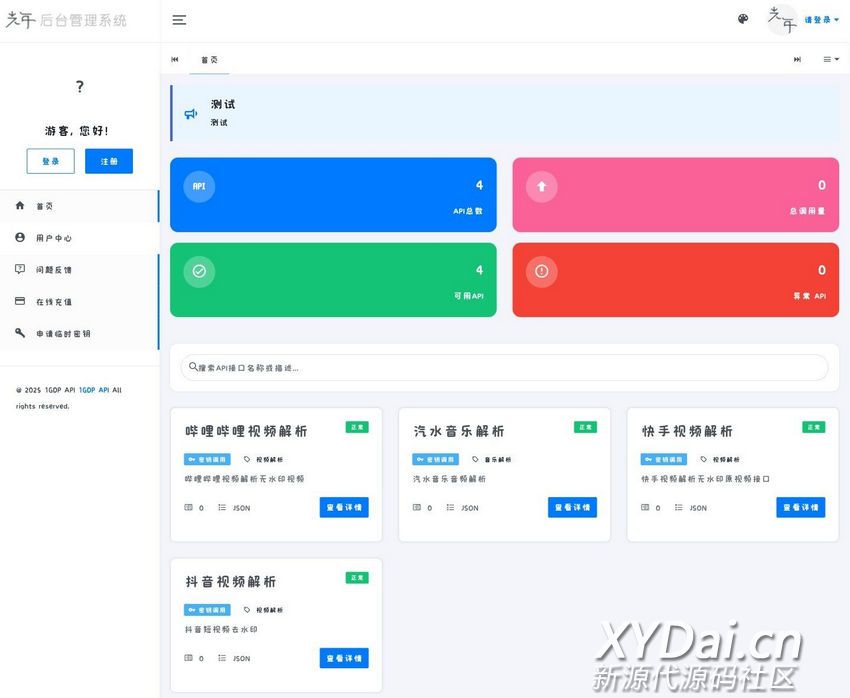Go to 申请临时密钥 in the sidebar
This screenshot has height=698, width=850.
click(63, 334)
